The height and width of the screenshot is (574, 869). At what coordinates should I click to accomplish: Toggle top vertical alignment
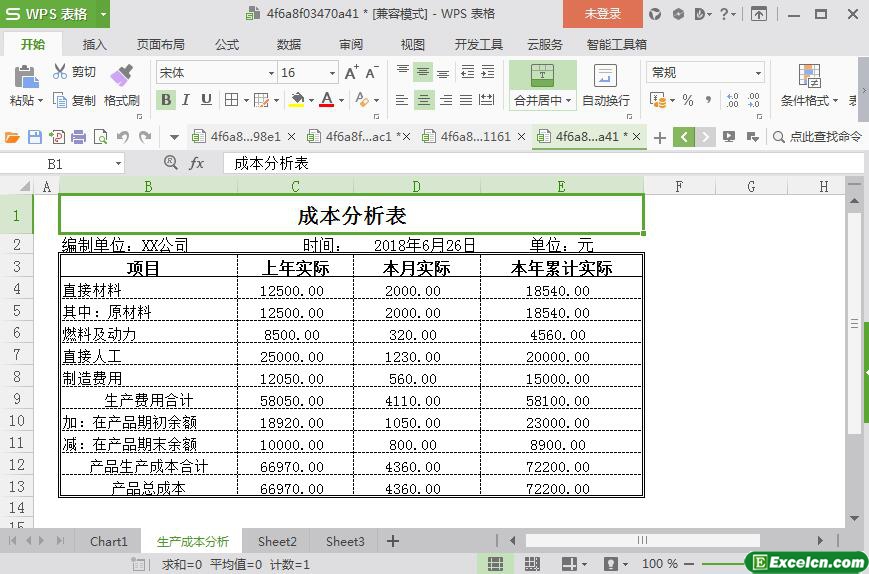click(403, 71)
